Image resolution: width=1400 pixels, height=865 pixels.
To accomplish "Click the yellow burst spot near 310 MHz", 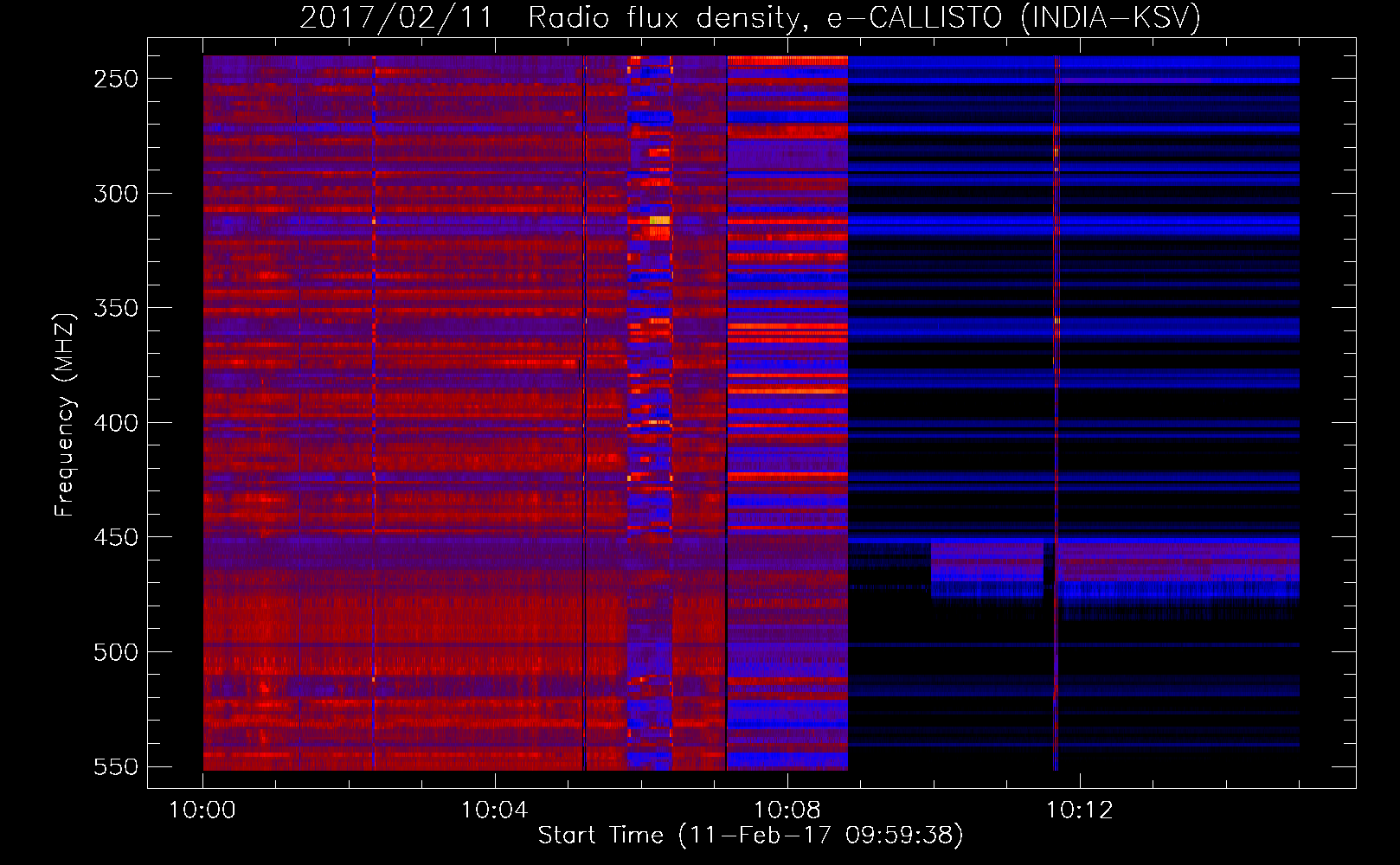I will tap(659, 221).
